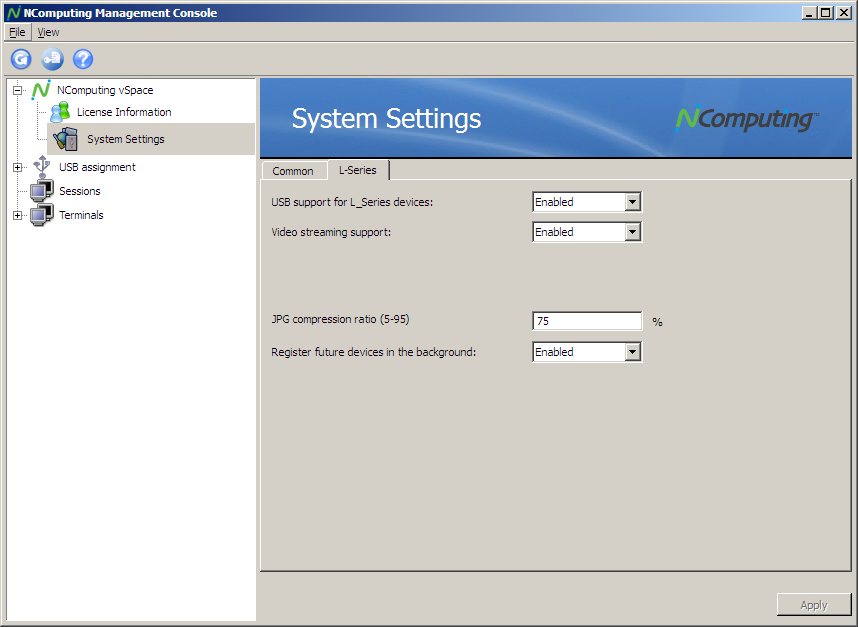Click the Apply button

814,605
